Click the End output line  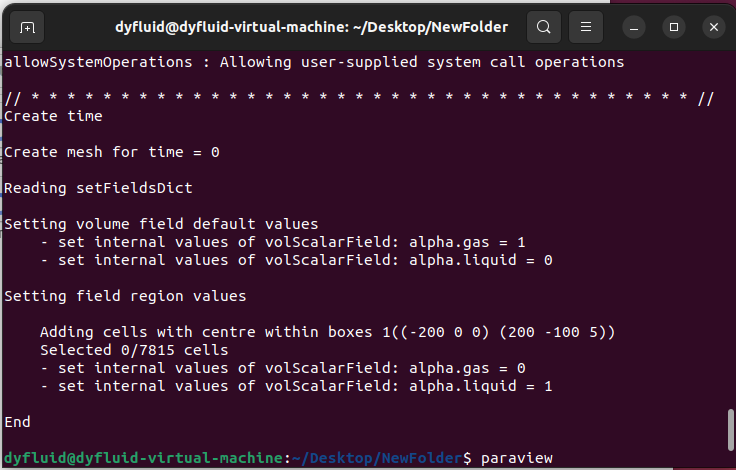pos(17,422)
